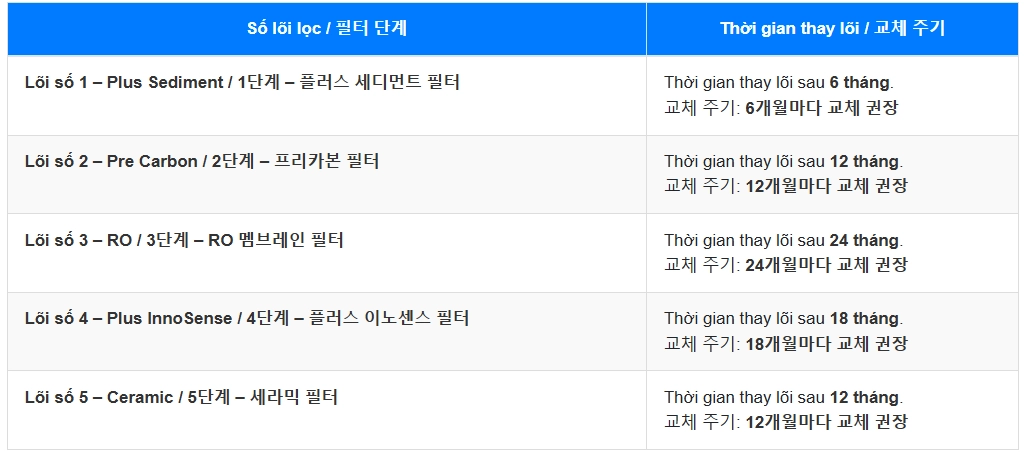Click the "18개월마다 교체 권장" line

tap(826, 343)
